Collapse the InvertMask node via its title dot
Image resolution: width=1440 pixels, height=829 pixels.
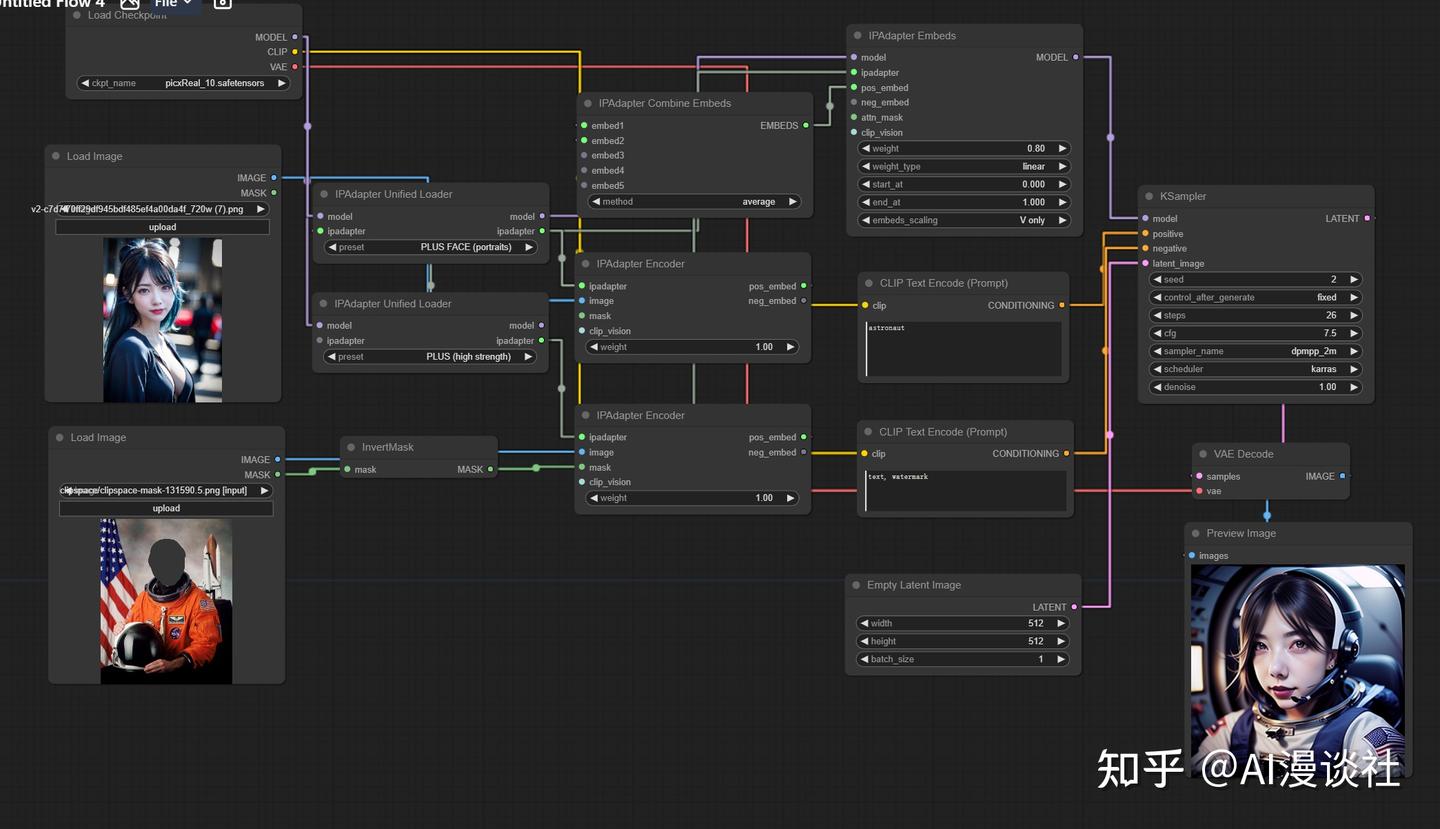pos(350,446)
